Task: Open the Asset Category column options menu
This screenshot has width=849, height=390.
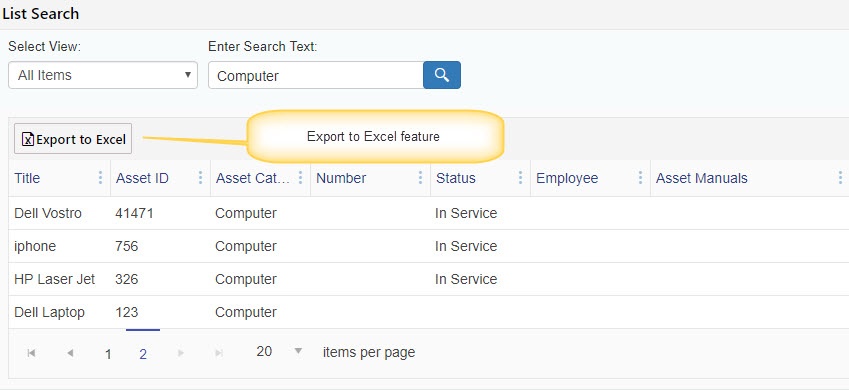Action: (301, 178)
